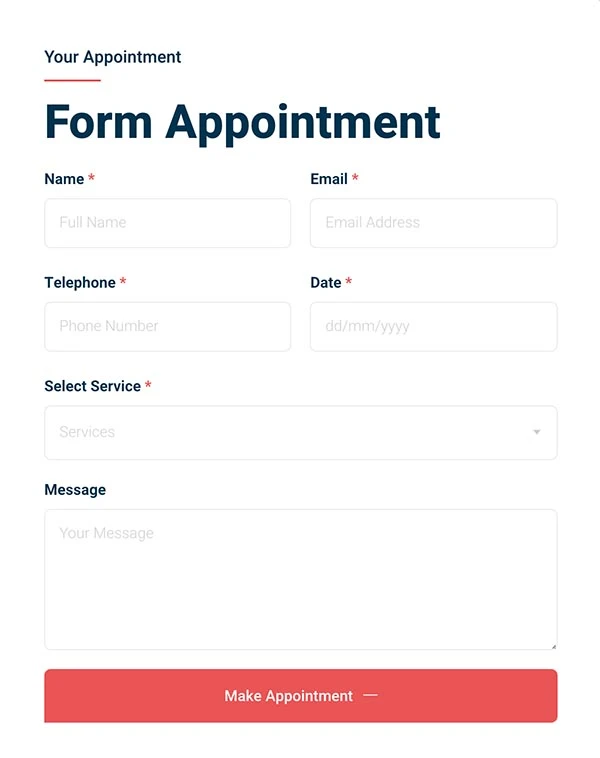The width and height of the screenshot is (600, 758).
Task: Open the Services dropdown
Action: point(300,433)
